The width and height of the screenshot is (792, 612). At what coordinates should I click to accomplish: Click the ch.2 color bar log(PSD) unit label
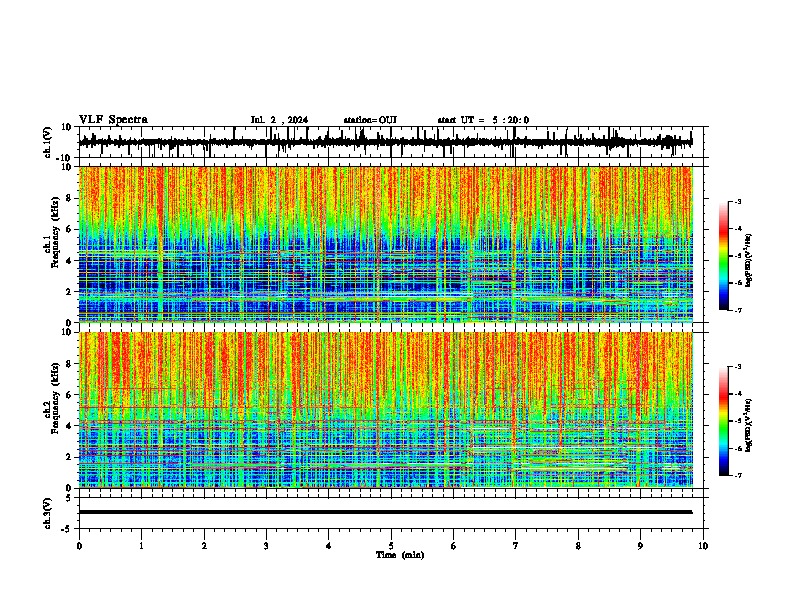click(748, 425)
